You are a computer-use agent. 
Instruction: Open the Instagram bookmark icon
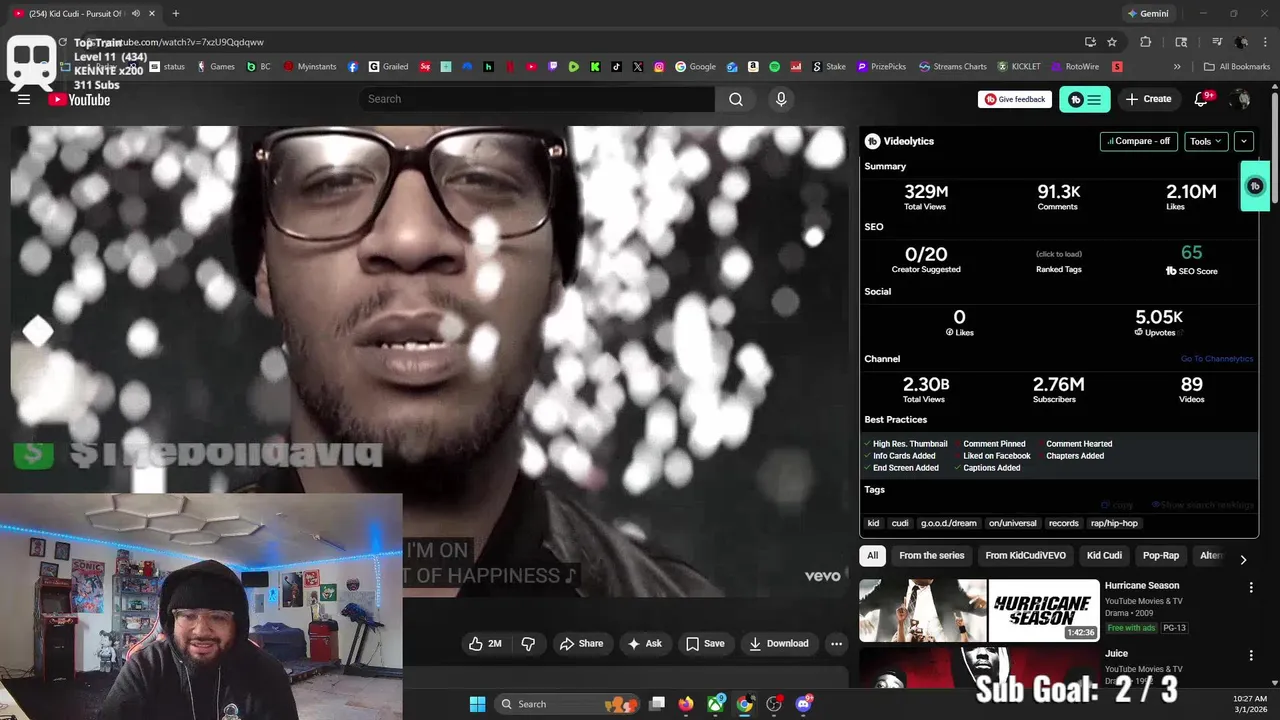click(659, 67)
